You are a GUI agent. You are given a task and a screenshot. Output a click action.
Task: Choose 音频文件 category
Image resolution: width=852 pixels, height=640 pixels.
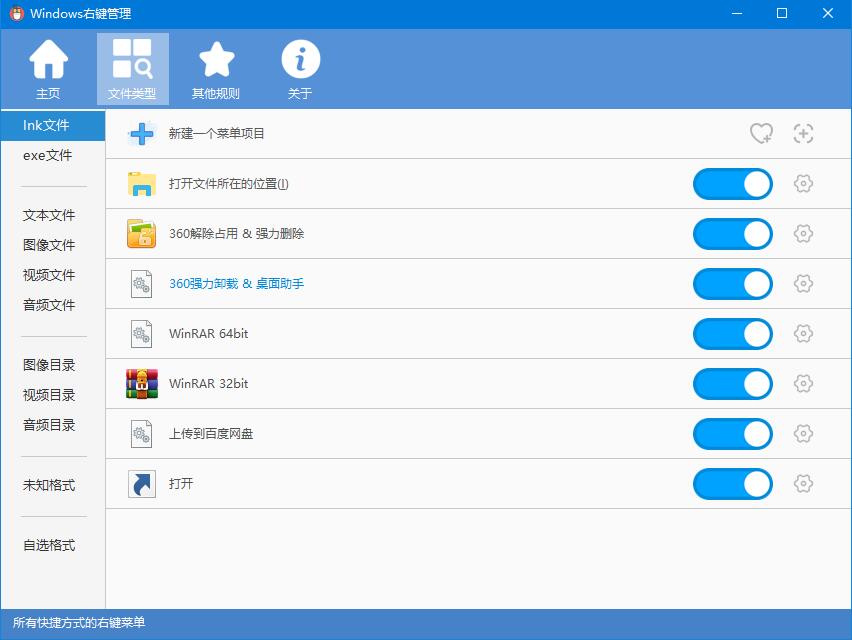pos(49,305)
